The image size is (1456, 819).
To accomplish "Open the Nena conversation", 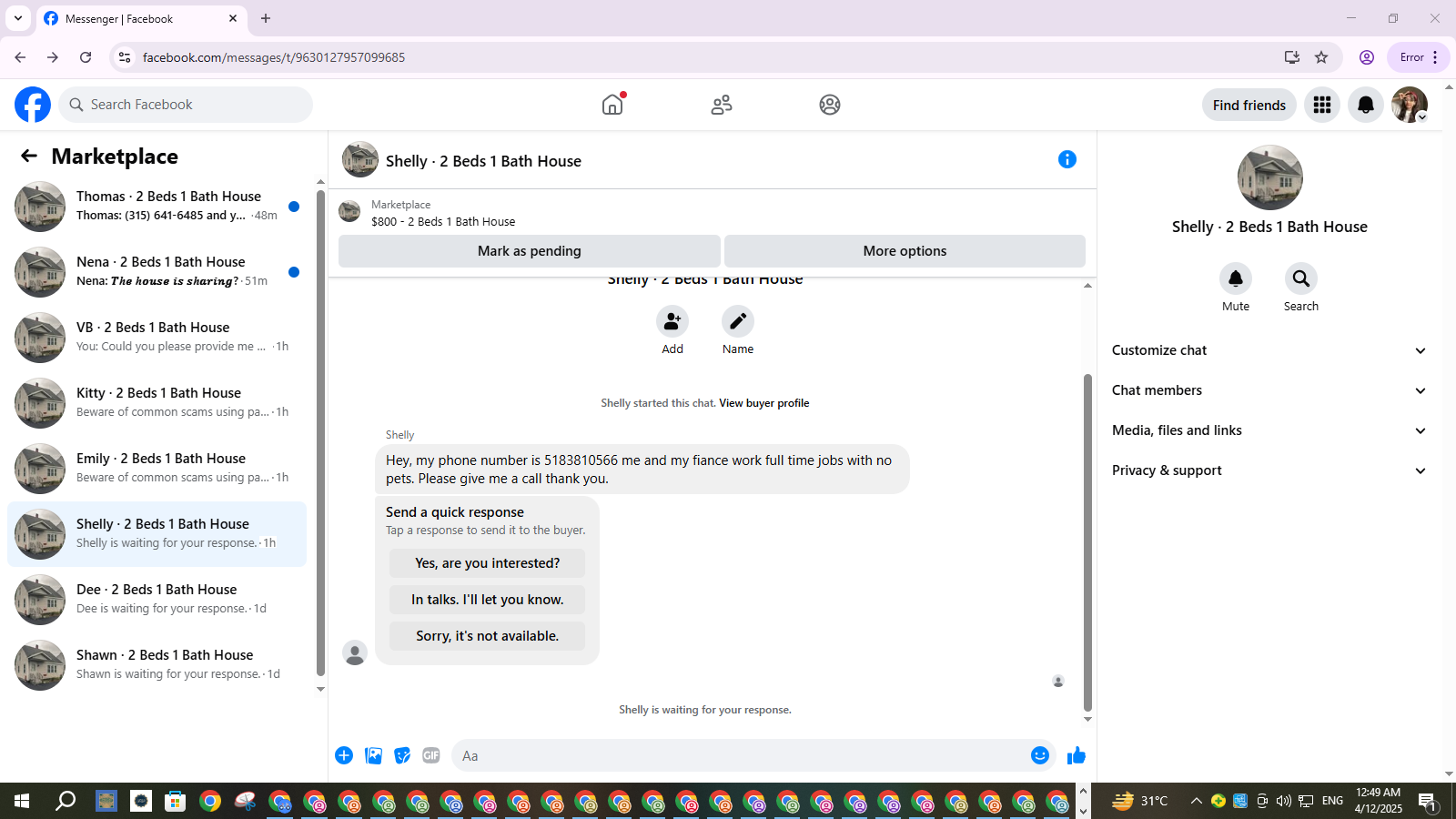I will (x=157, y=272).
